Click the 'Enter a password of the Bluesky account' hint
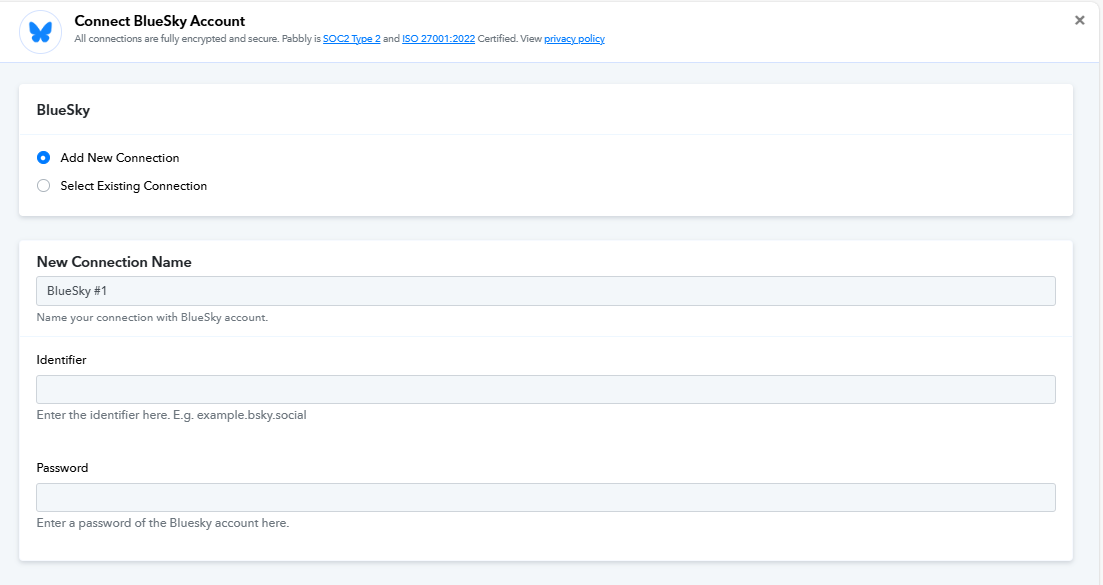 coord(162,523)
